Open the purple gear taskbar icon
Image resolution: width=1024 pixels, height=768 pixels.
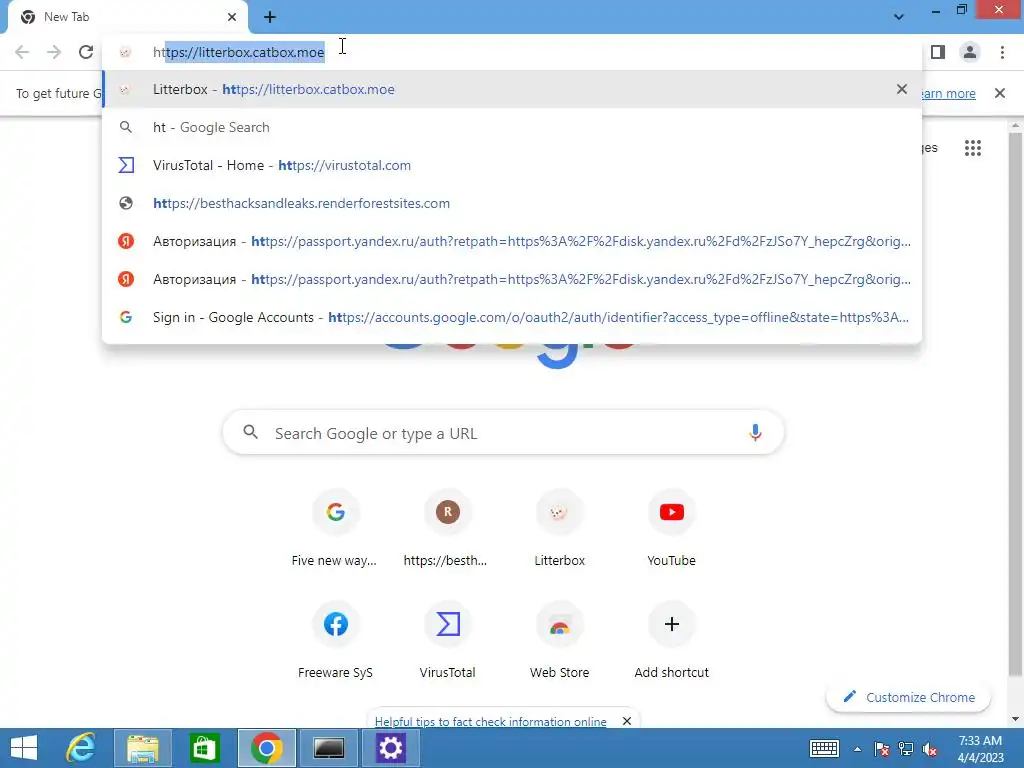[391, 748]
